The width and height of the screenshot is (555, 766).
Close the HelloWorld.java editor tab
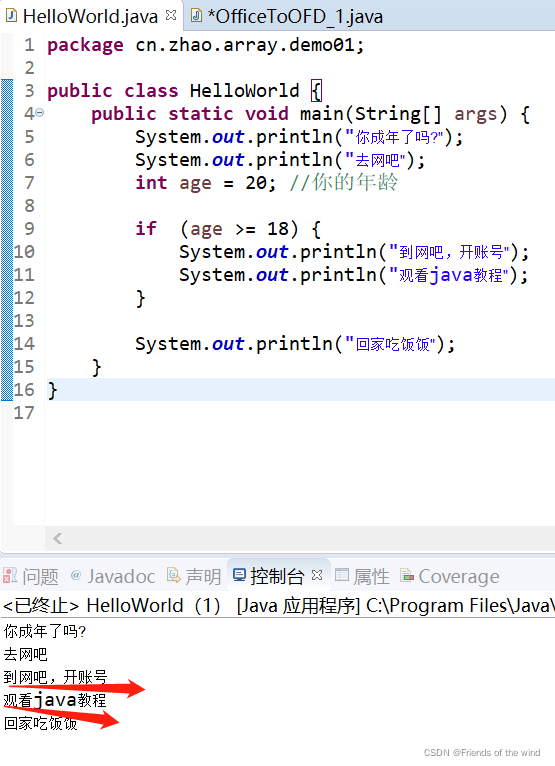point(171,15)
